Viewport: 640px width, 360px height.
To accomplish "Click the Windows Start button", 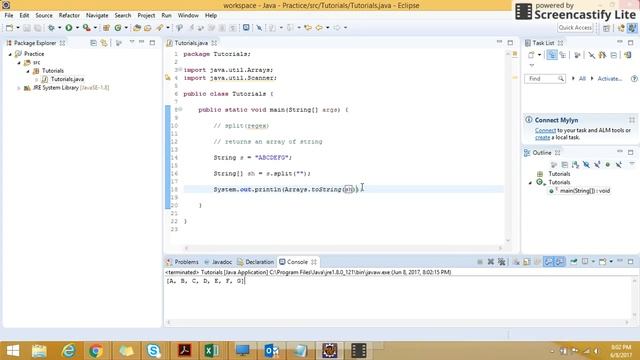I will (13, 351).
